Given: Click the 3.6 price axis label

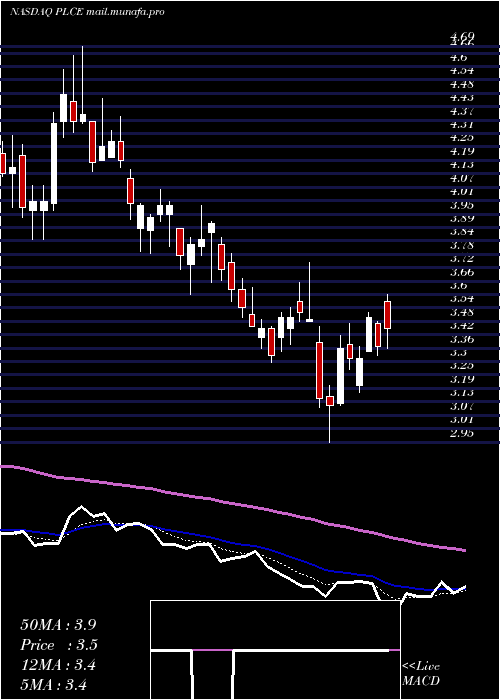Looking at the screenshot, I should [x=458, y=285].
